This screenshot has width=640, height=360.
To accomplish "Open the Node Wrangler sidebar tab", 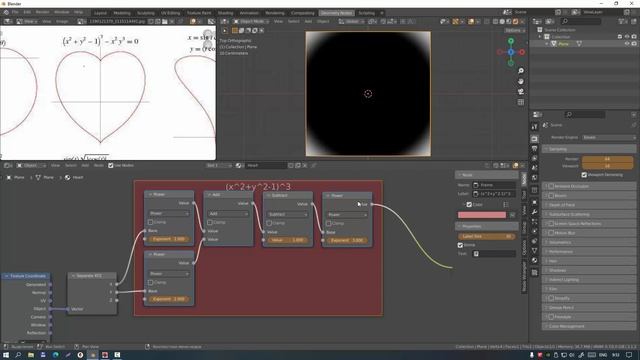I will [524, 276].
